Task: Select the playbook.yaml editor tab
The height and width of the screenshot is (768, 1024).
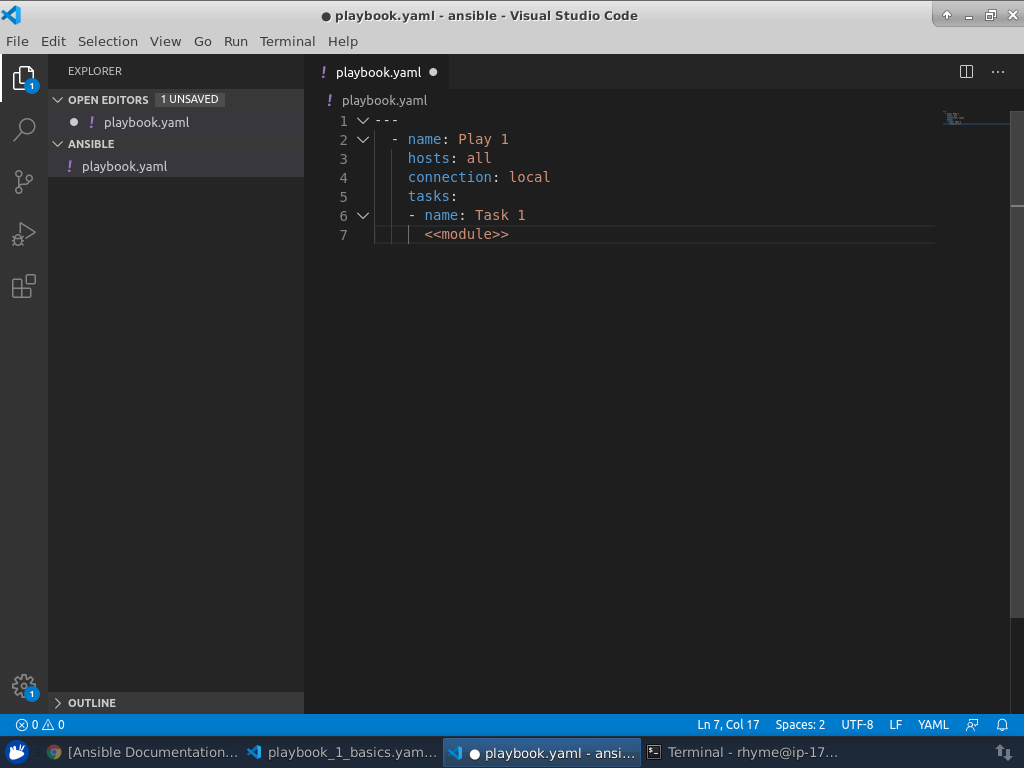Action: pos(377,72)
